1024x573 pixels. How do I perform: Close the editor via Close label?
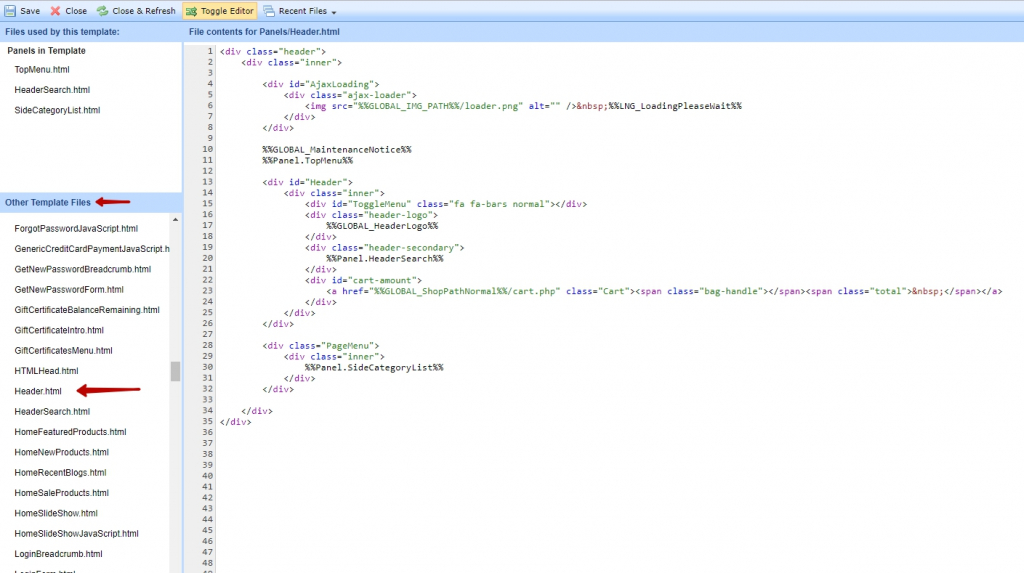click(x=76, y=11)
